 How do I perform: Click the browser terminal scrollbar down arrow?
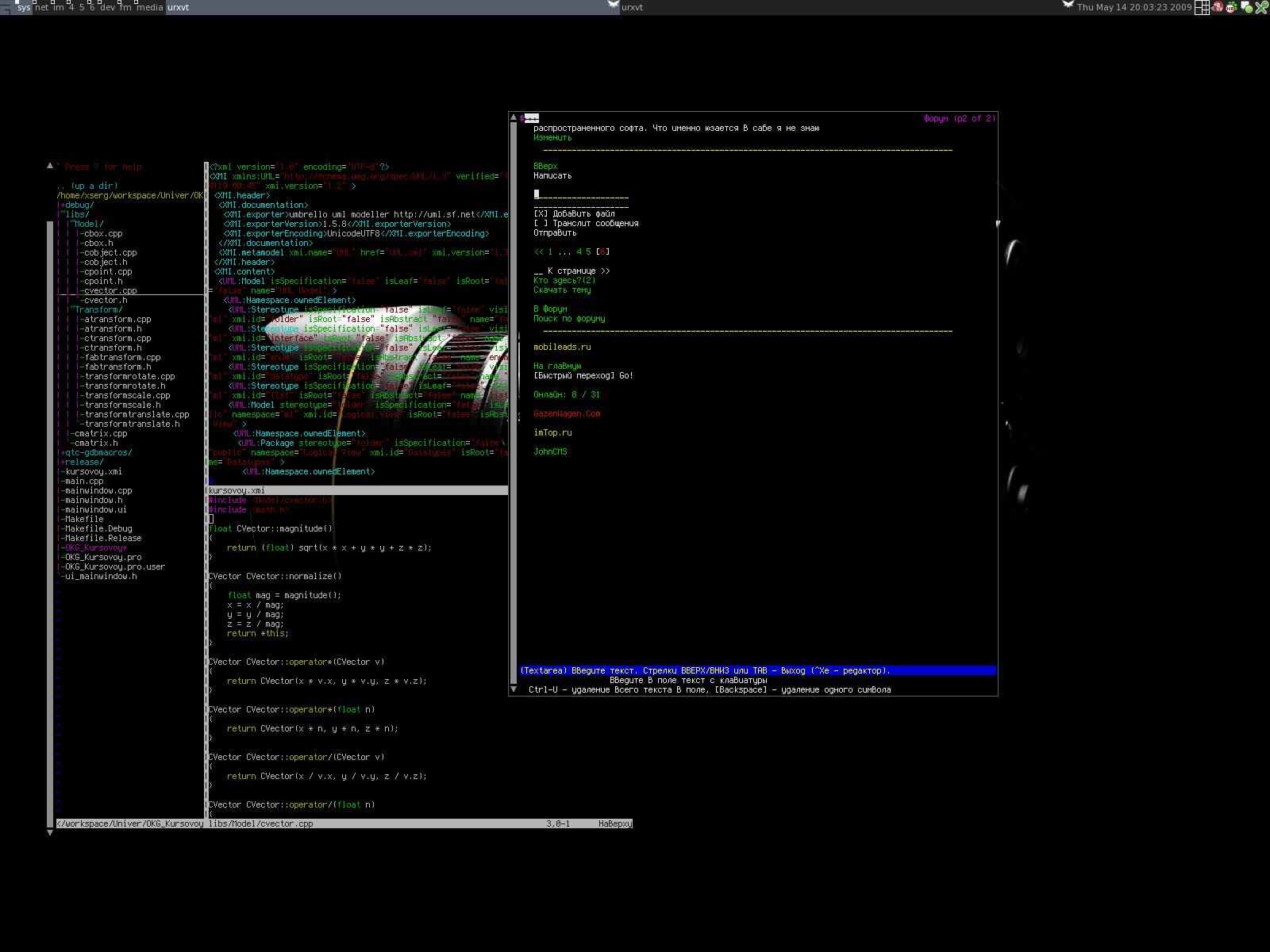tap(514, 689)
